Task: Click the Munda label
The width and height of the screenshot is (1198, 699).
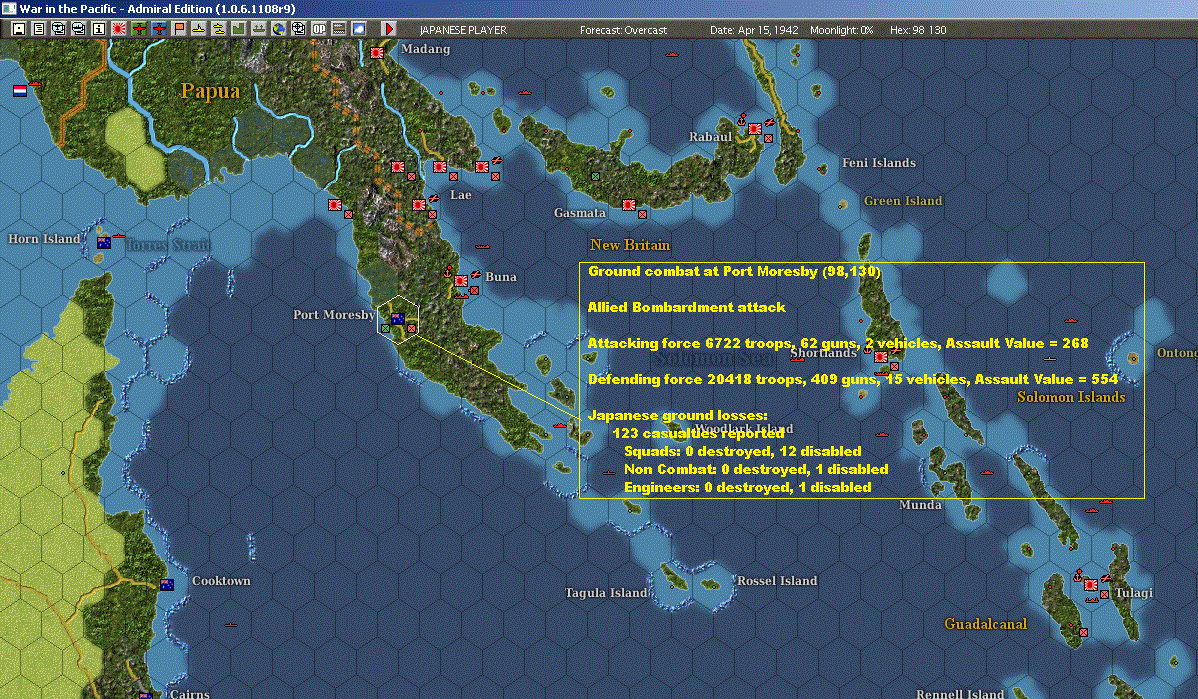Action: pos(920,505)
